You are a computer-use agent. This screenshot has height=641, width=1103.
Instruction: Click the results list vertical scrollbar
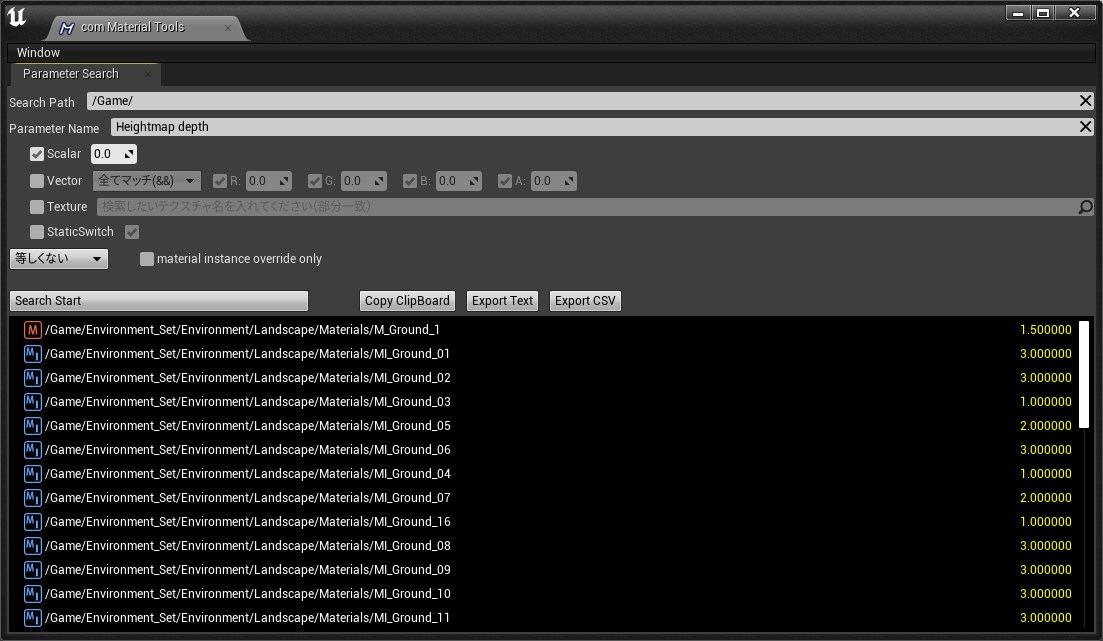(1084, 375)
